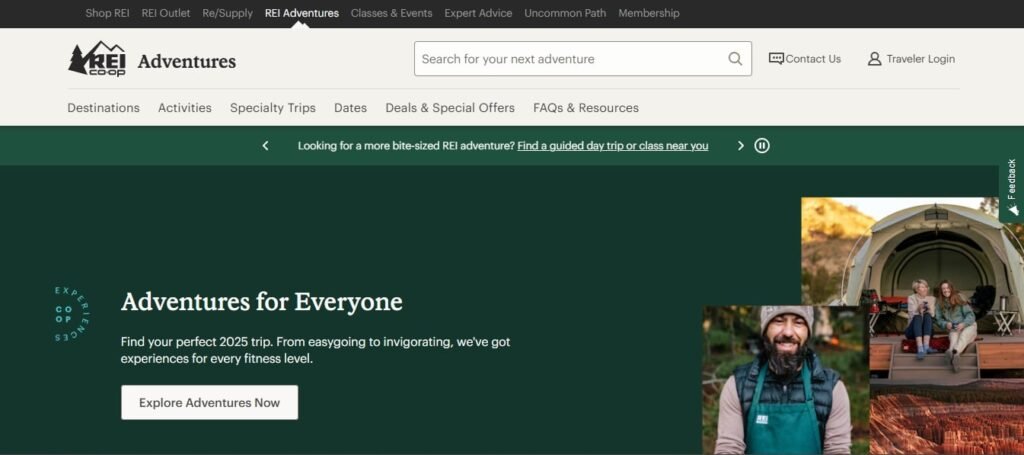Expand the Activities menu
Screen dimensions: 1024x455
(x=185, y=108)
